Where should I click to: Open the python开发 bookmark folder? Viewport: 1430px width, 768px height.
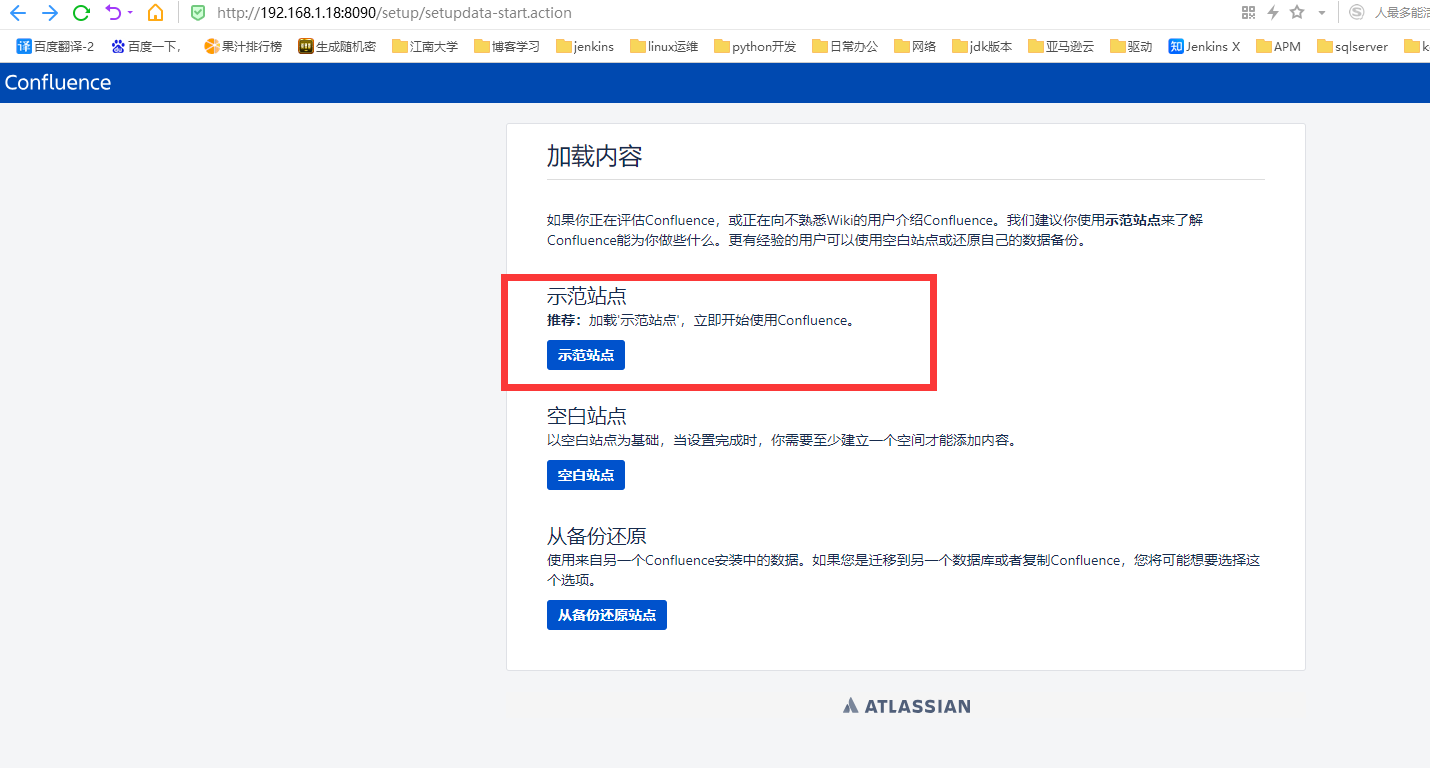pos(755,46)
